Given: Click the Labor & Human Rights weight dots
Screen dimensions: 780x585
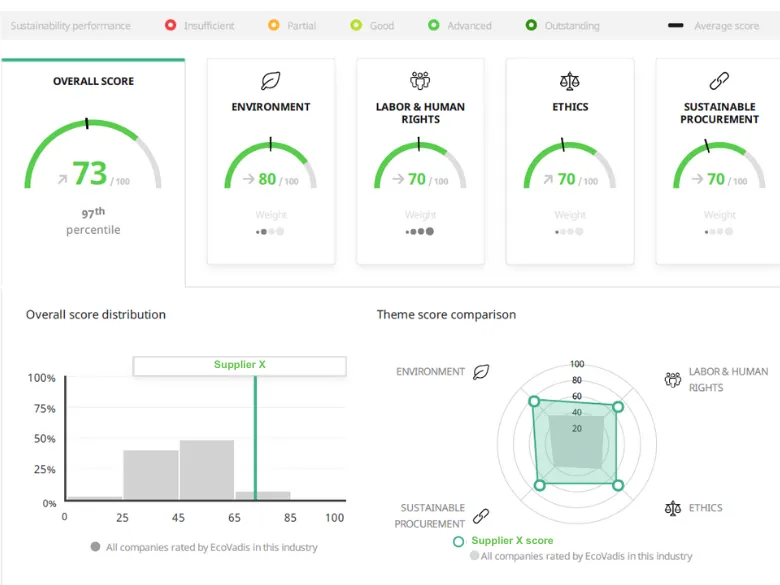Looking at the screenshot, I should pos(420,231).
